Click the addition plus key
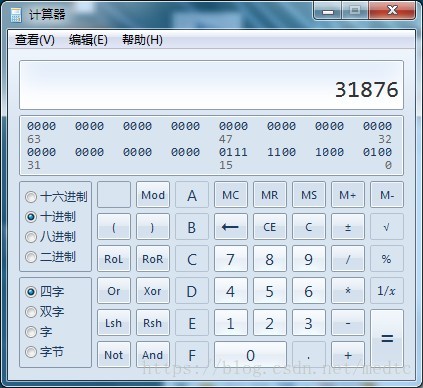The image size is (423, 388). click(348, 355)
